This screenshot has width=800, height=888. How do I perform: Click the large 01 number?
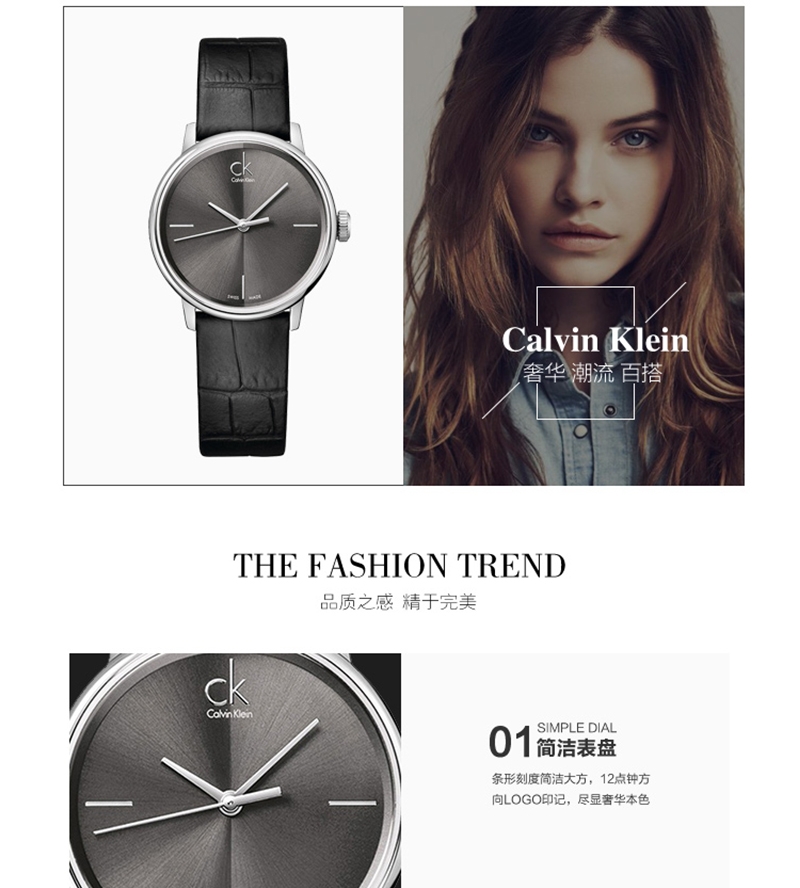point(510,742)
